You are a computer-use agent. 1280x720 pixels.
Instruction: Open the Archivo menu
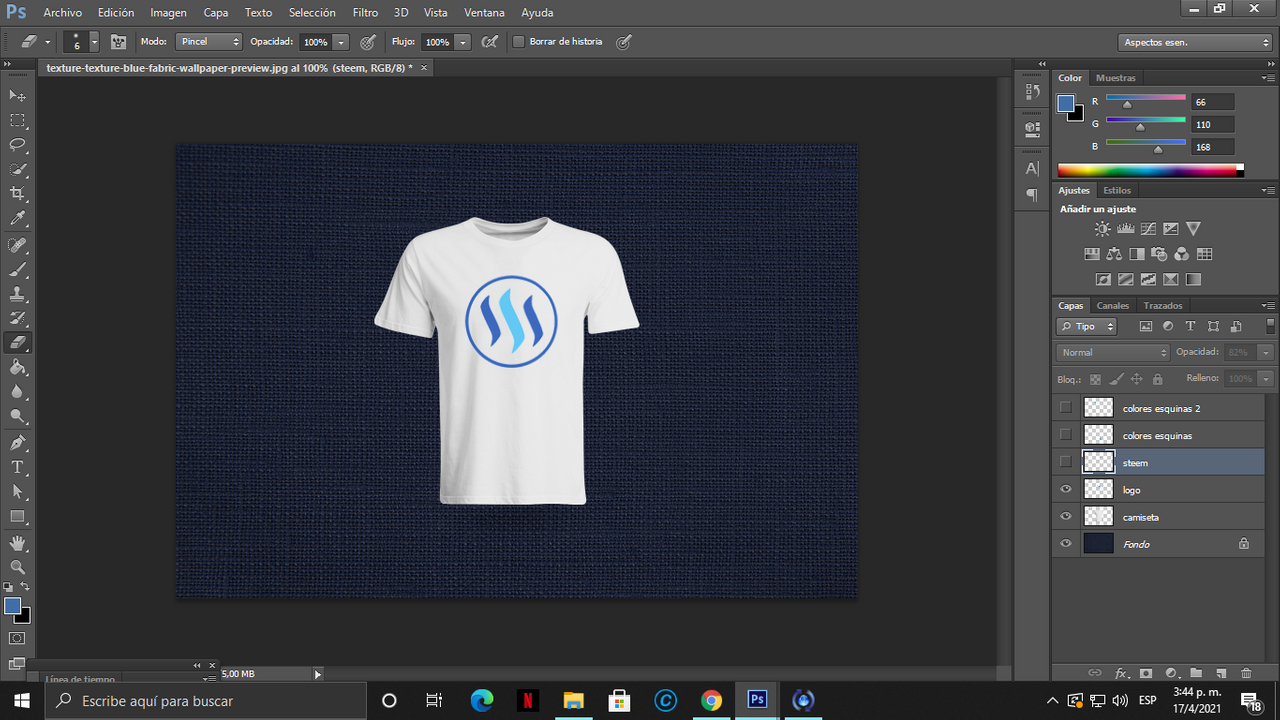63,13
